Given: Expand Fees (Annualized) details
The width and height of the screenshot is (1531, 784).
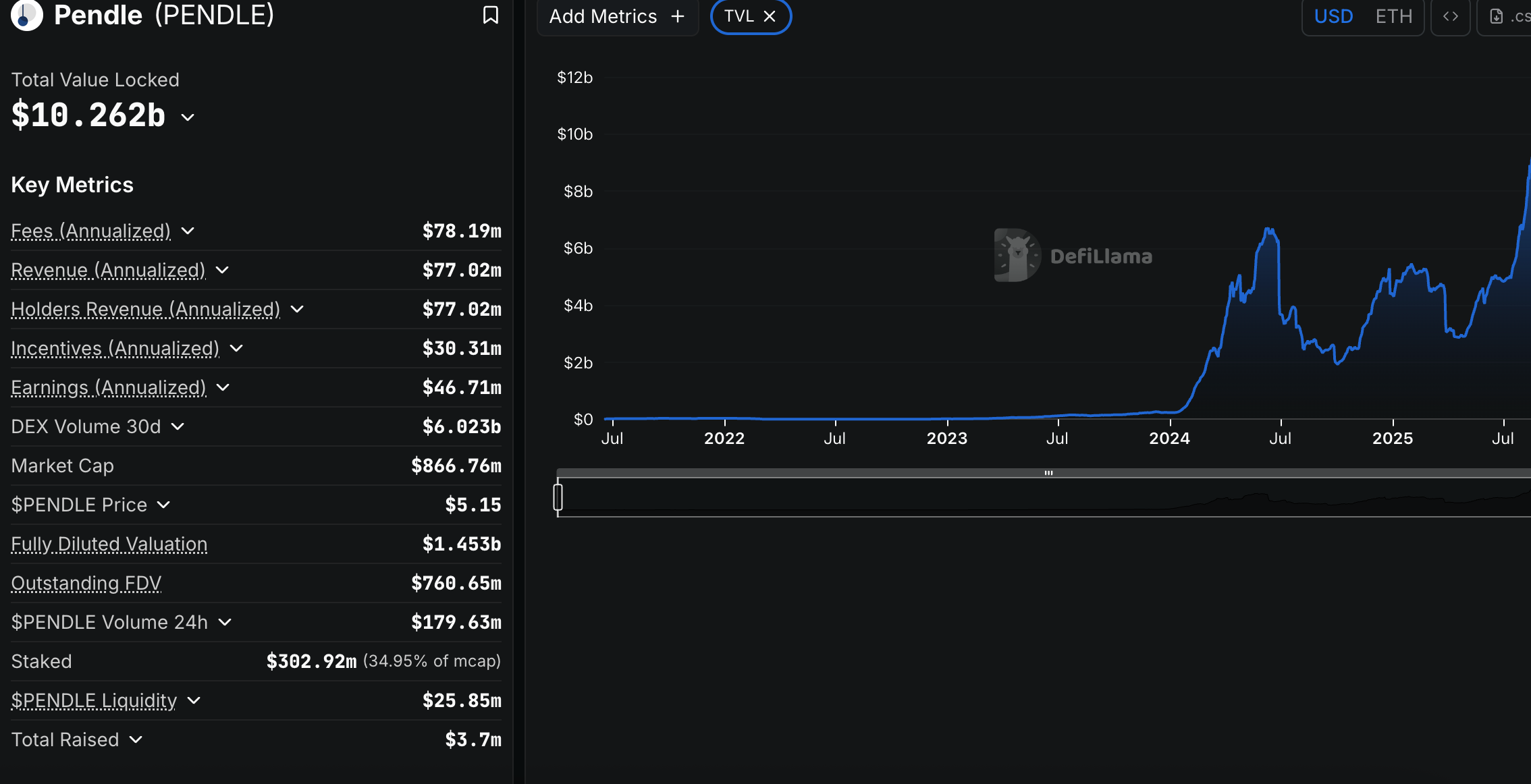Looking at the screenshot, I should [188, 231].
